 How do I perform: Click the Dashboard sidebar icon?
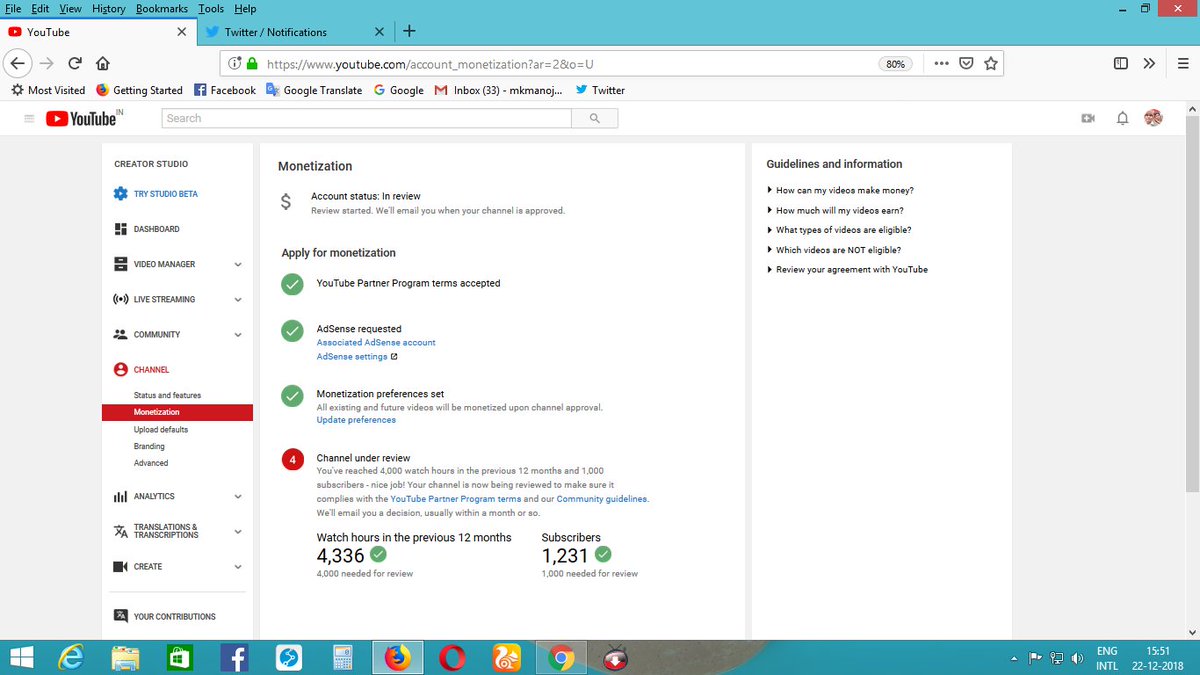point(120,229)
